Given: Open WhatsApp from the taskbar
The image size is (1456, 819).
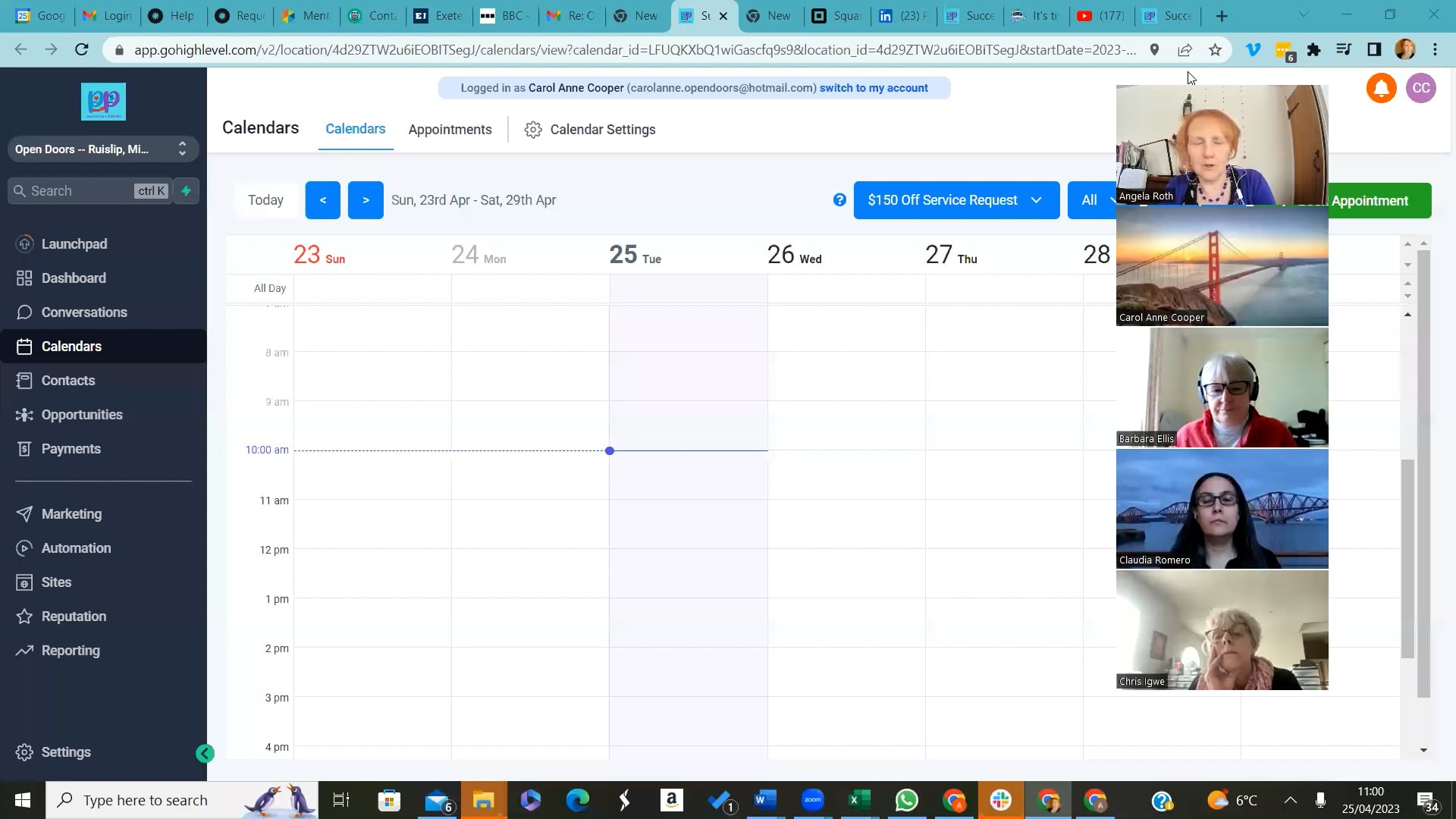Looking at the screenshot, I should [907, 801].
